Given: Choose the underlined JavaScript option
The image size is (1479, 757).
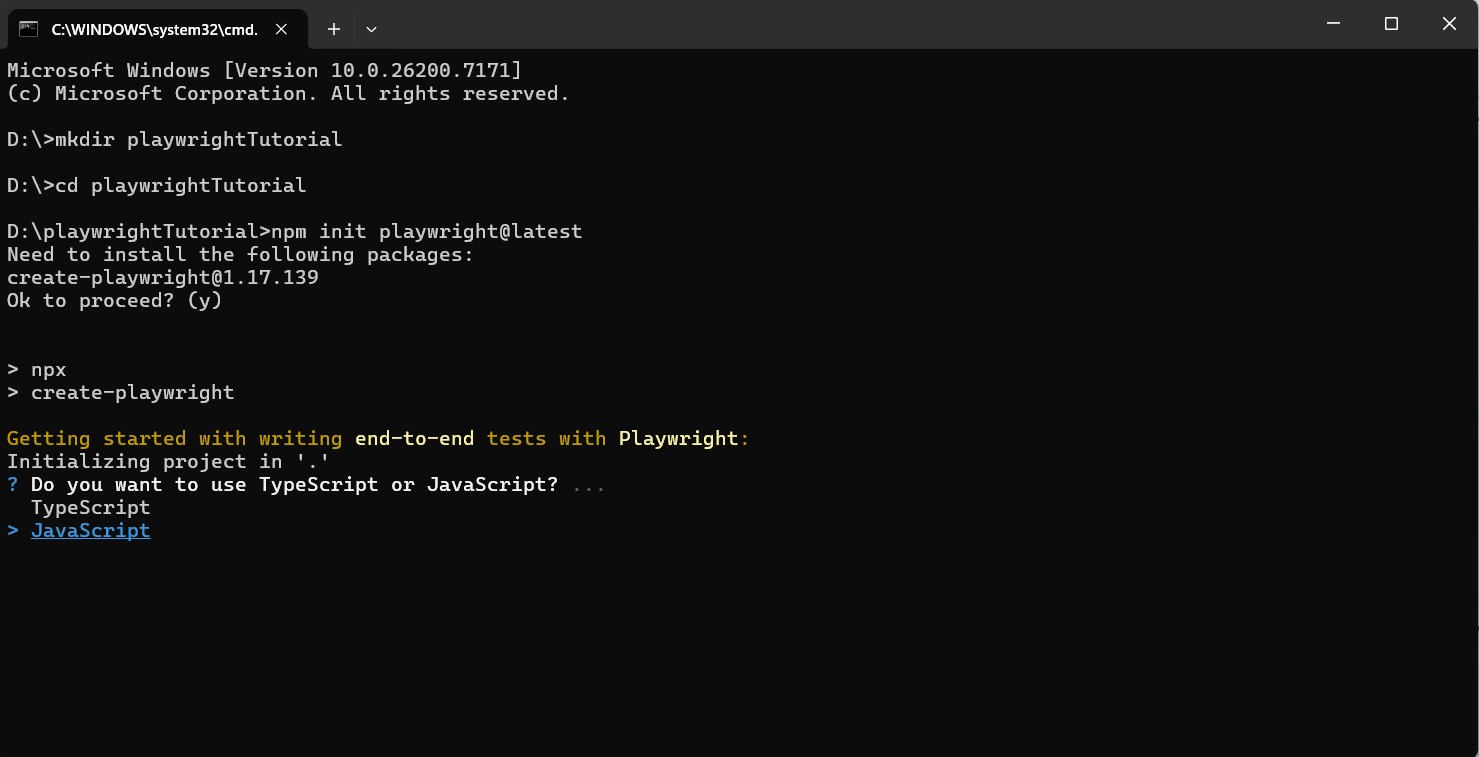Looking at the screenshot, I should point(90,531).
